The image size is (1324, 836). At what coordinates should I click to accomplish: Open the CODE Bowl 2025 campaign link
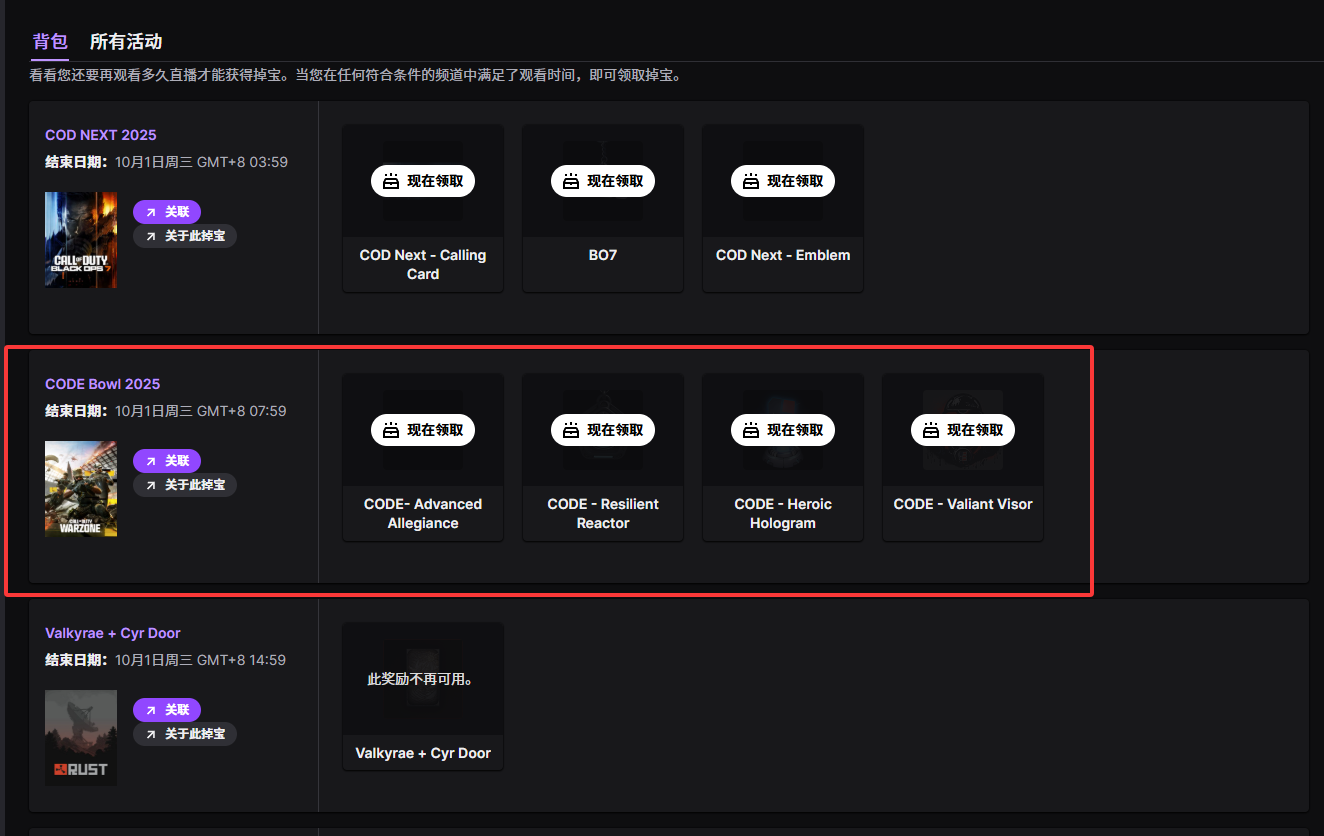point(103,384)
